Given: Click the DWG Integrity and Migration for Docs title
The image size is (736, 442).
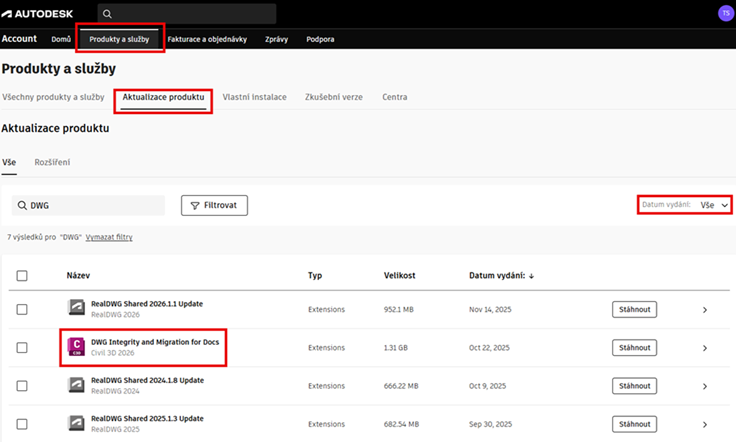Looking at the screenshot, I should pos(155,342).
